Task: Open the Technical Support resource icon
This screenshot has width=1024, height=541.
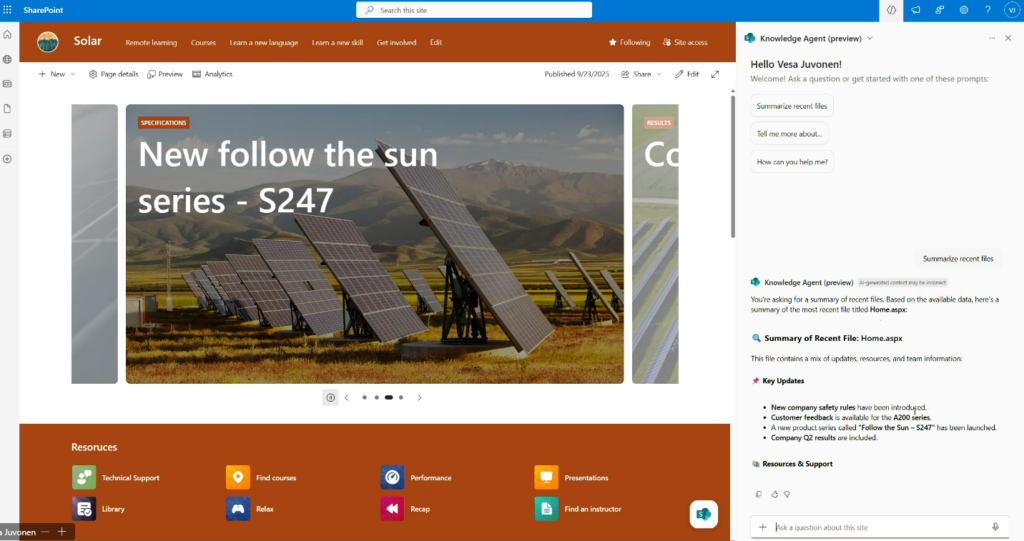Action: pos(84,478)
